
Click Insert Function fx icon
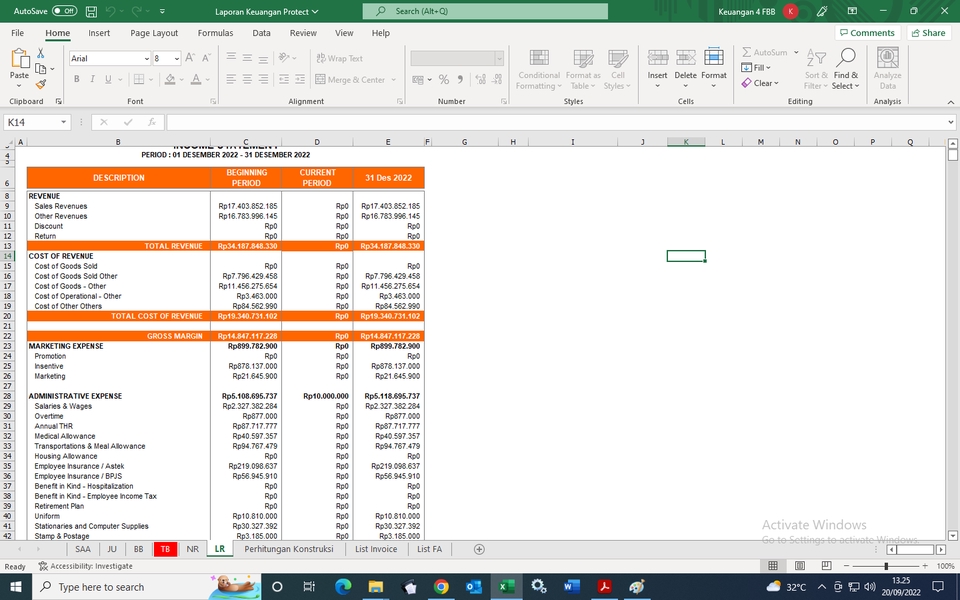[152, 122]
